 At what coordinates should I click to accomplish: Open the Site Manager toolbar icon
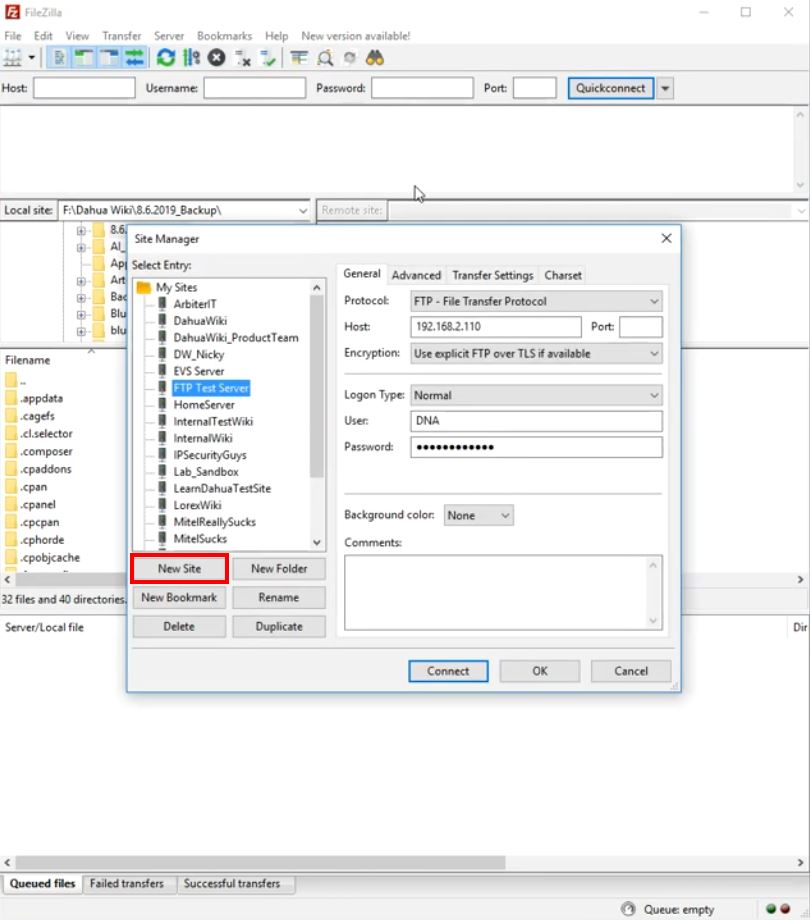13,58
